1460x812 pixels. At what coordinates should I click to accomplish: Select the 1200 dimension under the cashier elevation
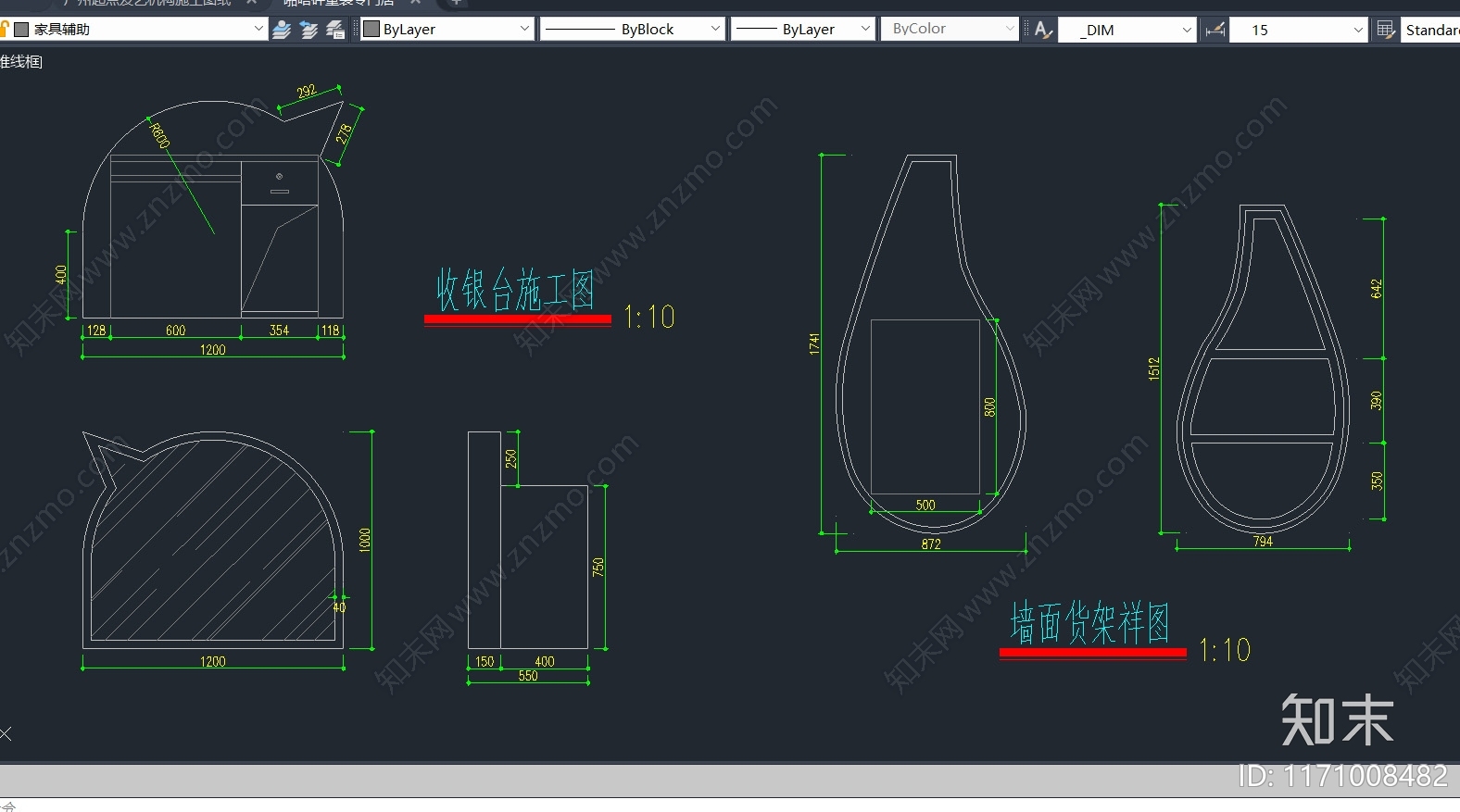pos(212,350)
